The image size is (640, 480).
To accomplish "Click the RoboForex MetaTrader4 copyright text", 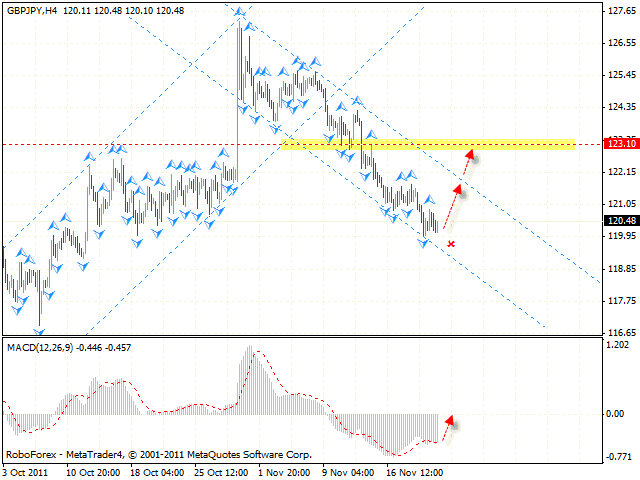I will click(158, 453).
